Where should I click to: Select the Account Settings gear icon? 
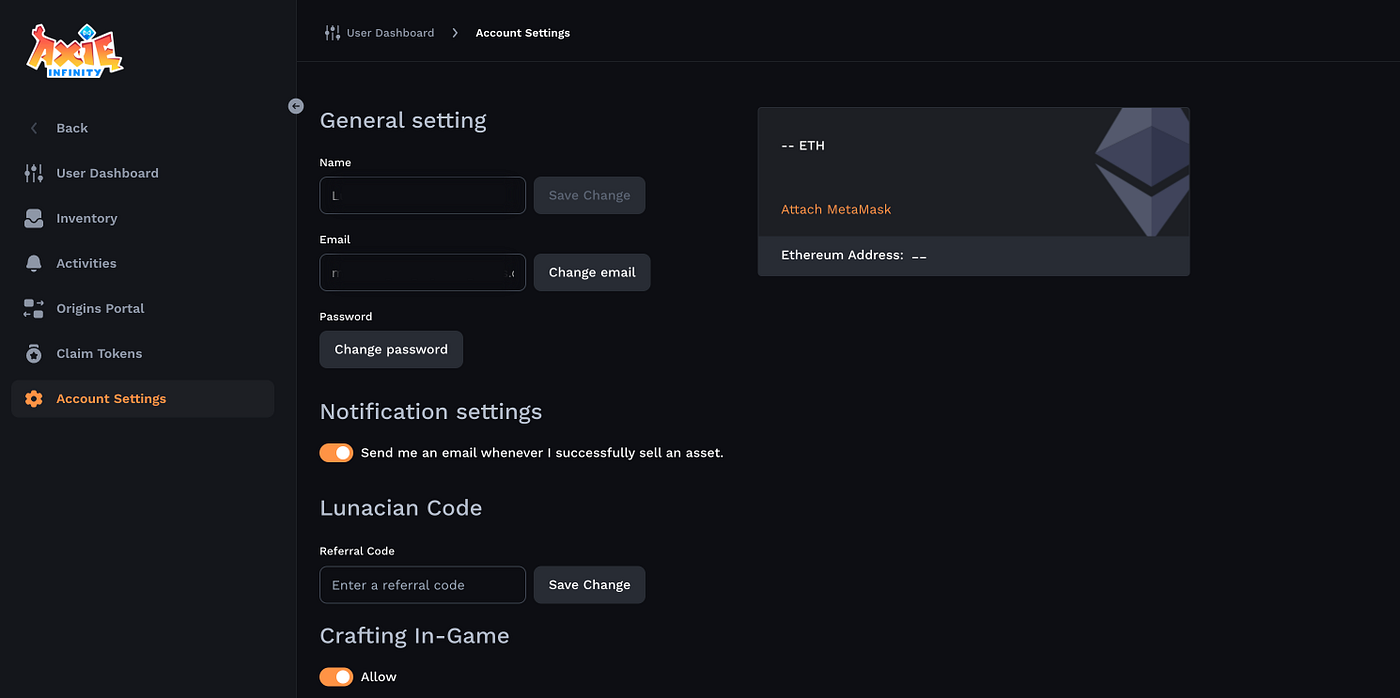coord(32,397)
